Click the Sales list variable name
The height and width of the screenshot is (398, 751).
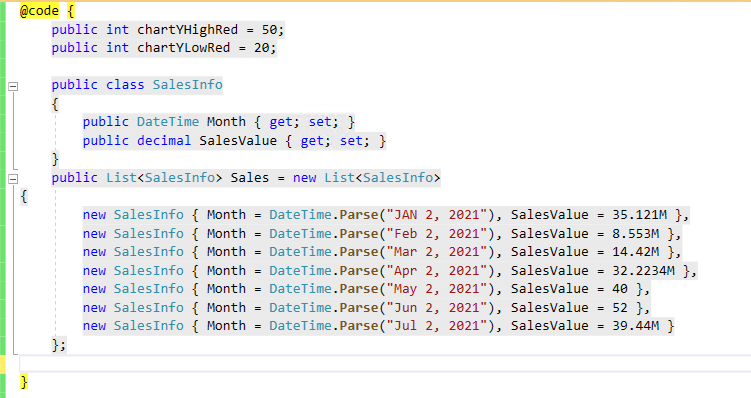[x=250, y=178]
